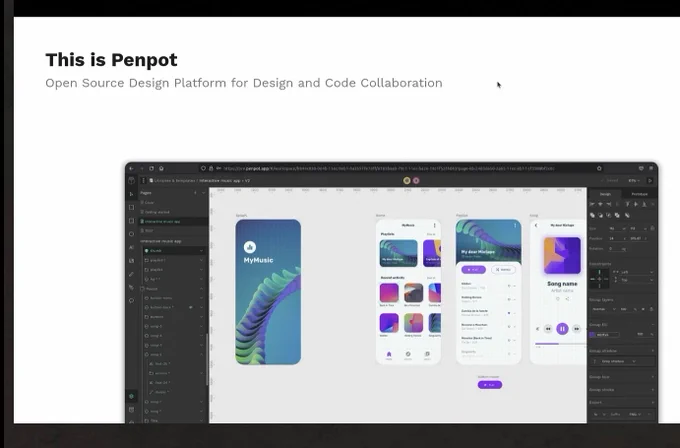This screenshot has height=448, width=680.
Task: Select the Ellipse tool
Action: pyautogui.click(x=131, y=234)
